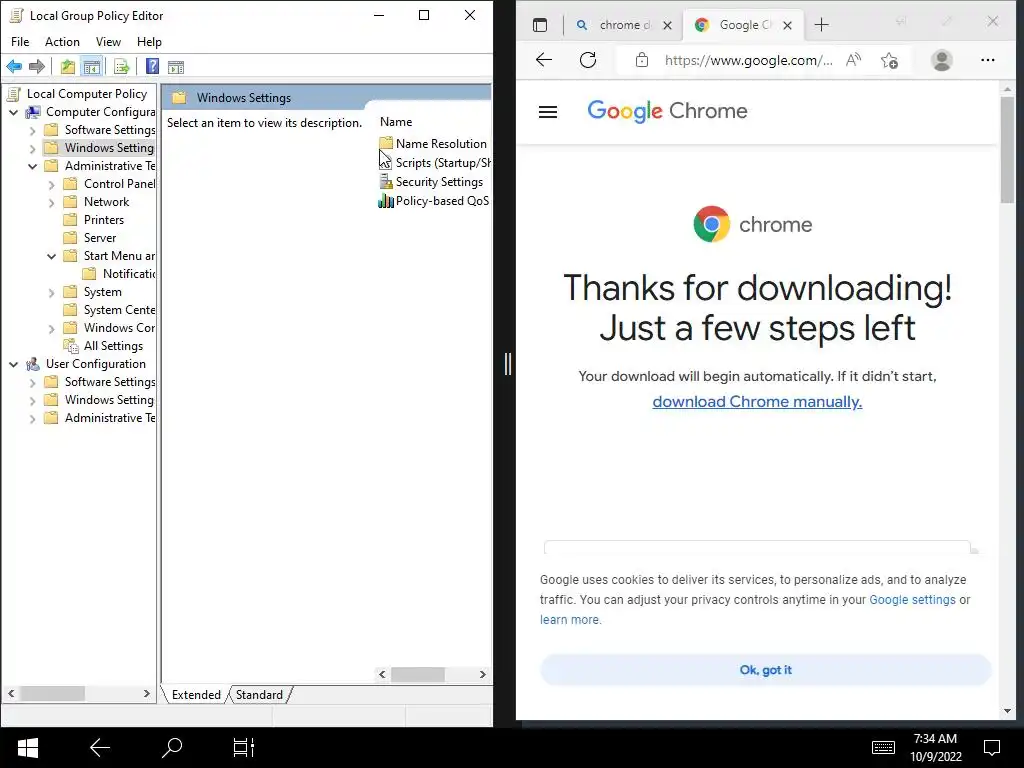Collapse the Start Menu and Taskbar node
Viewport: 1024px width, 768px height.
click(52, 257)
